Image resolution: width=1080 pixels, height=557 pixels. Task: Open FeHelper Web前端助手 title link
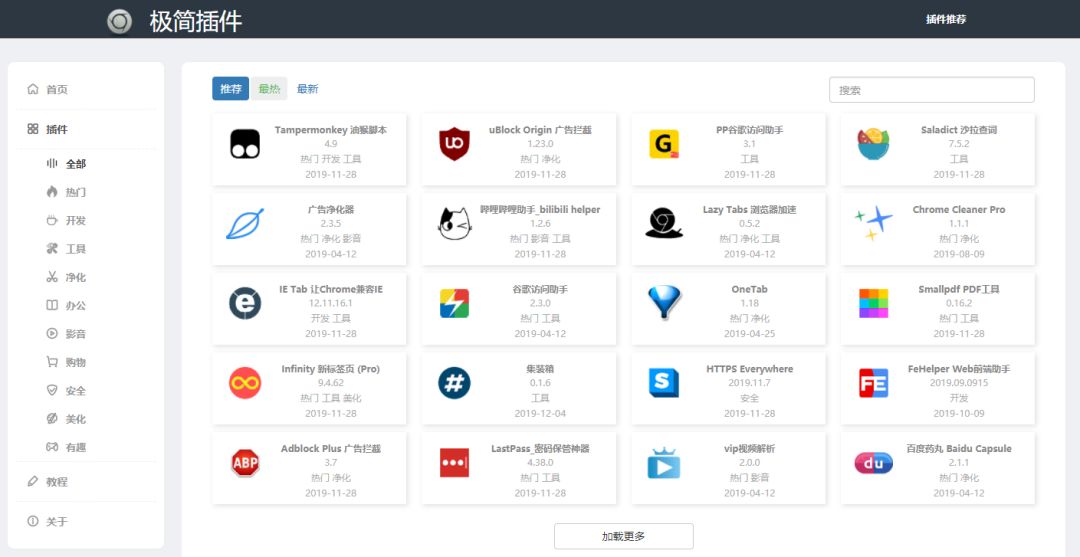[x=959, y=369]
